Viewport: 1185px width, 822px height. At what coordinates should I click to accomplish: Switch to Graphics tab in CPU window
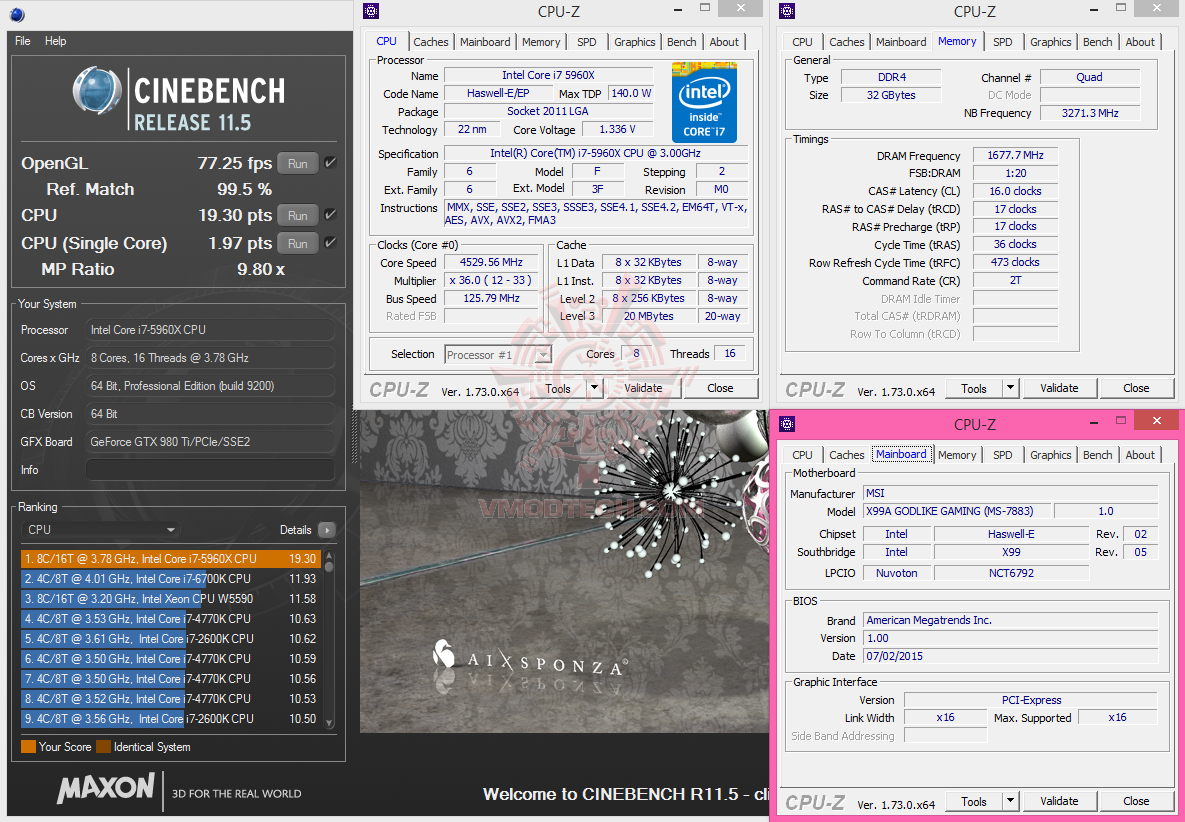[x=635, y=42]
